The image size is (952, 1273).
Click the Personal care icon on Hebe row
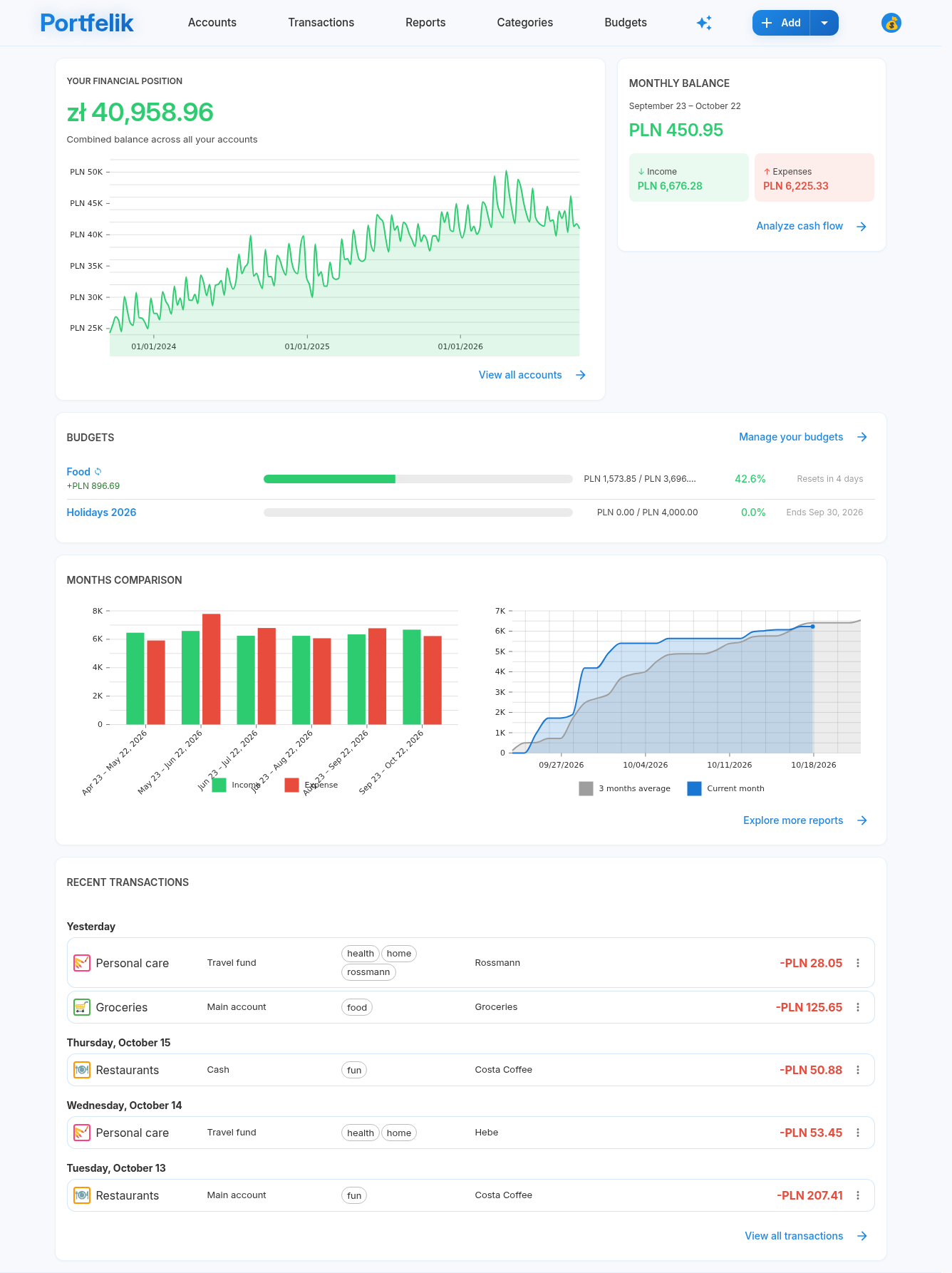(82, 1133)
